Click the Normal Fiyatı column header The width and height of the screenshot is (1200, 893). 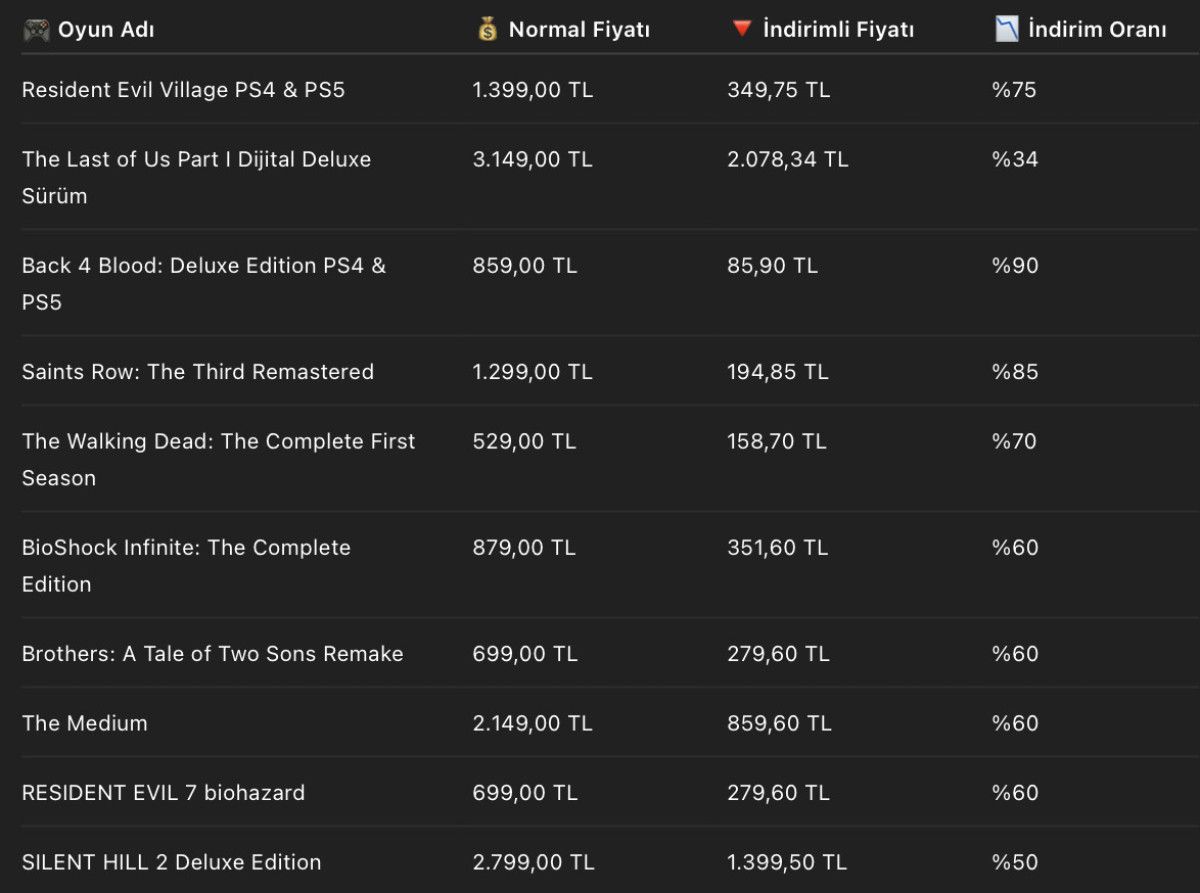[x=579, y=30]
